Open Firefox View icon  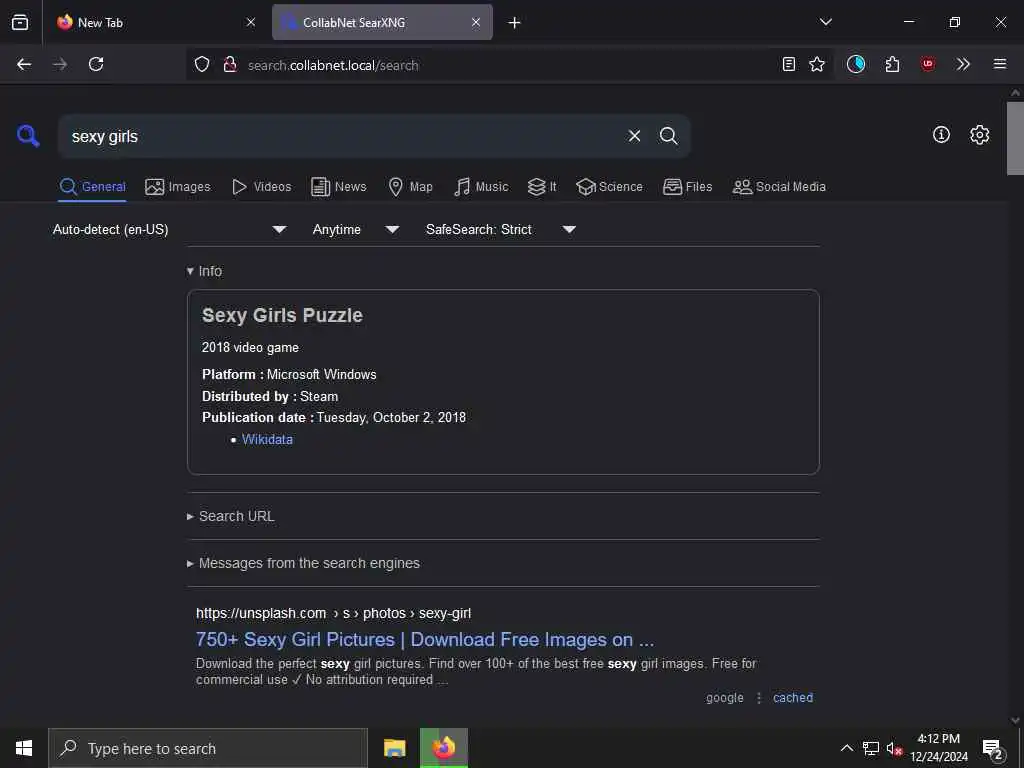tap(20, 22)
